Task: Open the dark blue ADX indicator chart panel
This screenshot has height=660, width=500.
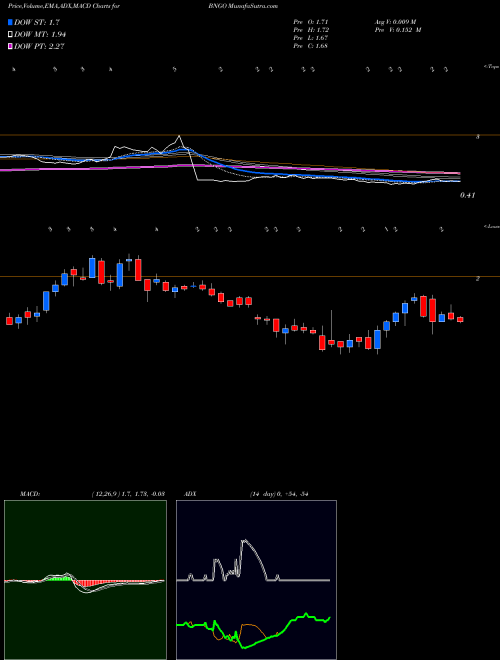Action: (x=256, y=580)
